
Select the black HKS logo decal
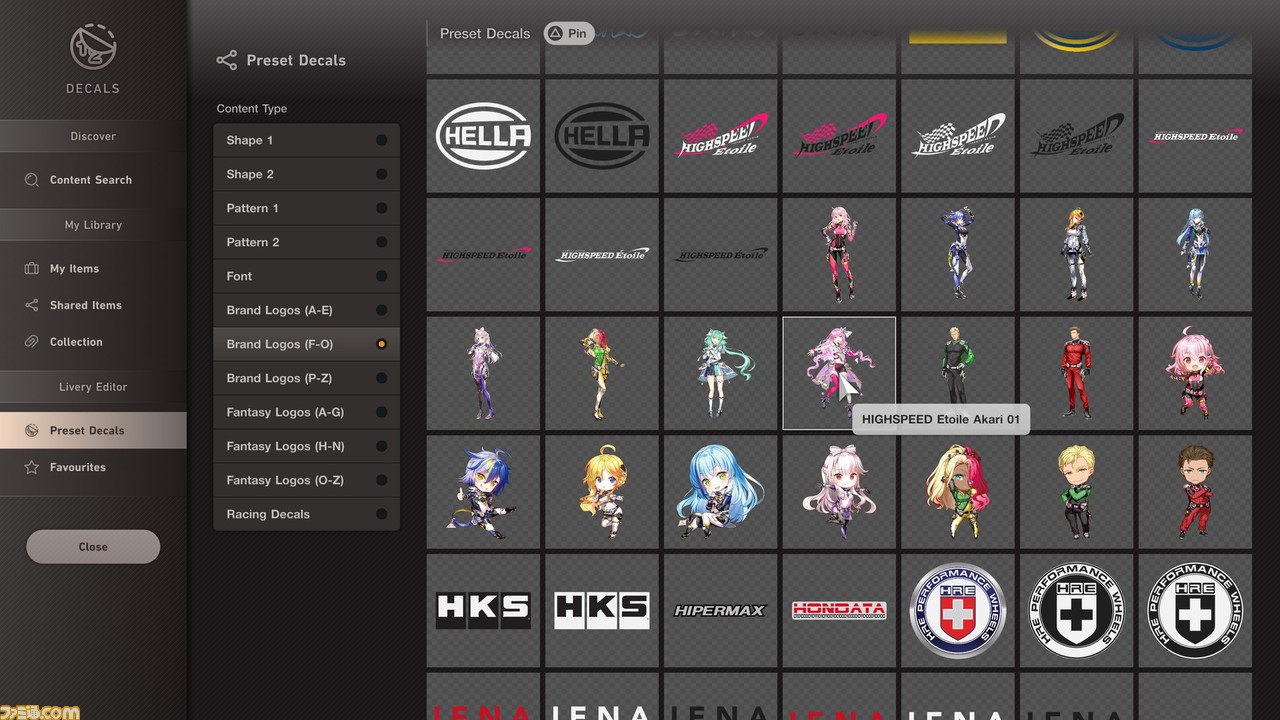[603, 610]
